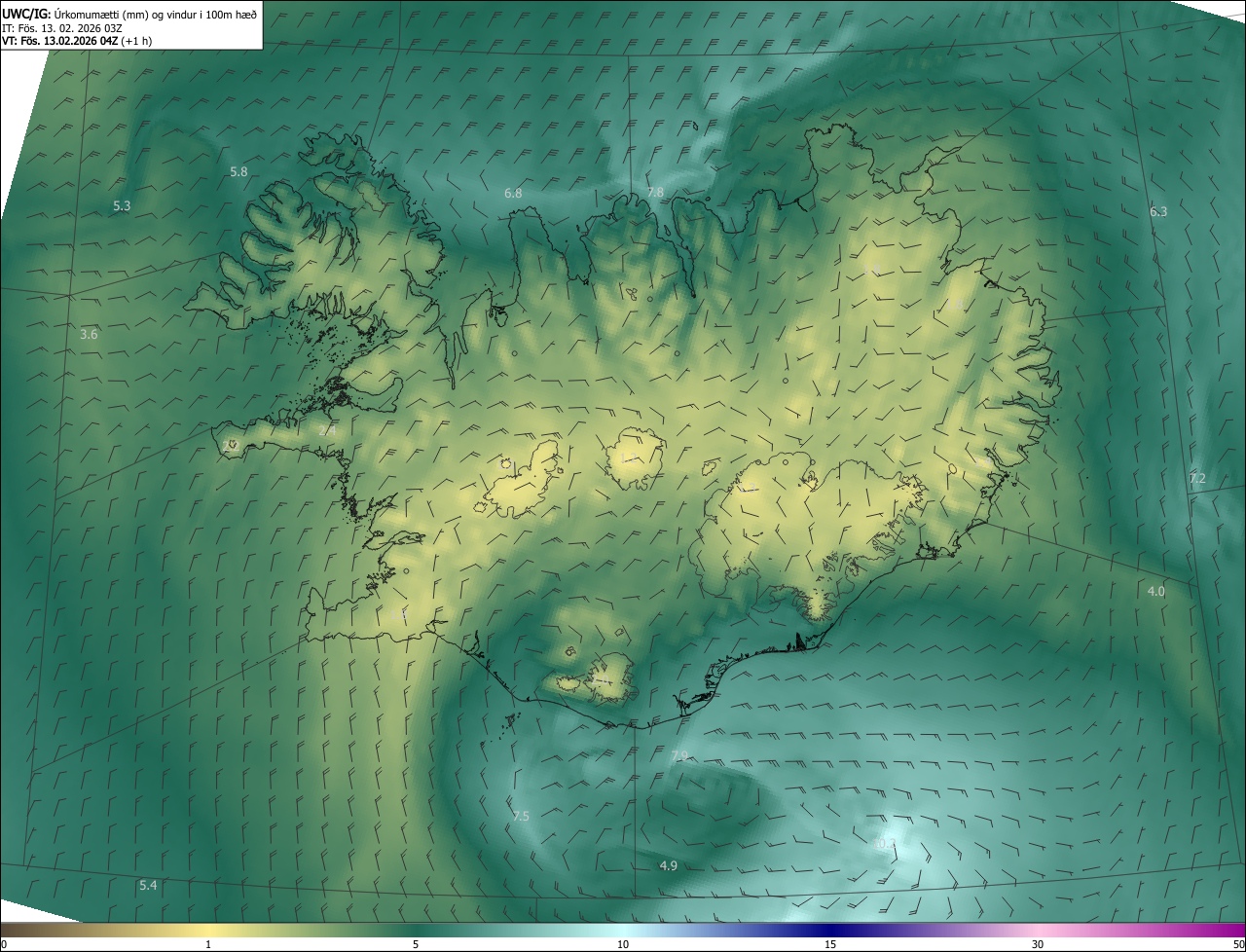Click the precipitation value 5.4 on the map

point(148,885)
